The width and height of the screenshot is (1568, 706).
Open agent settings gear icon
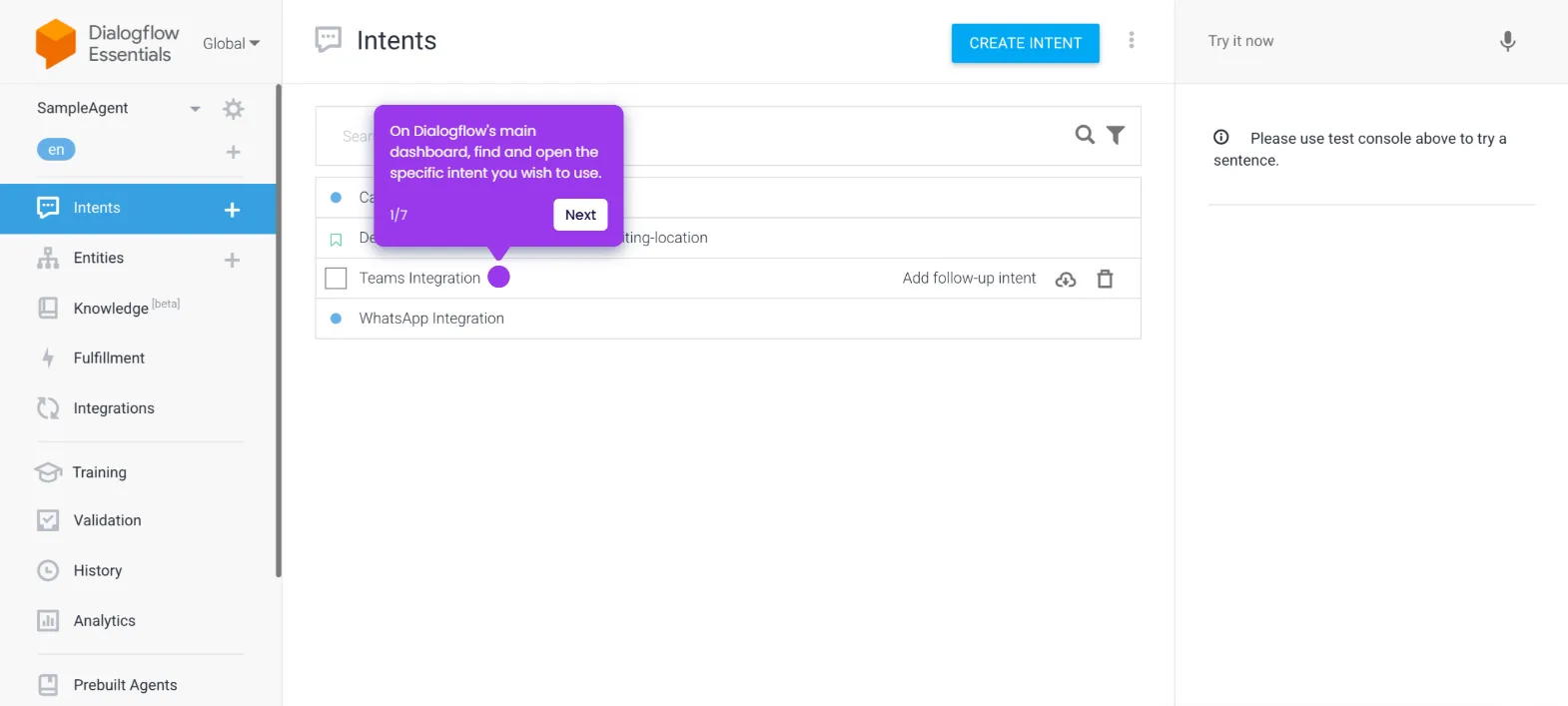click(x=234, y=109)
